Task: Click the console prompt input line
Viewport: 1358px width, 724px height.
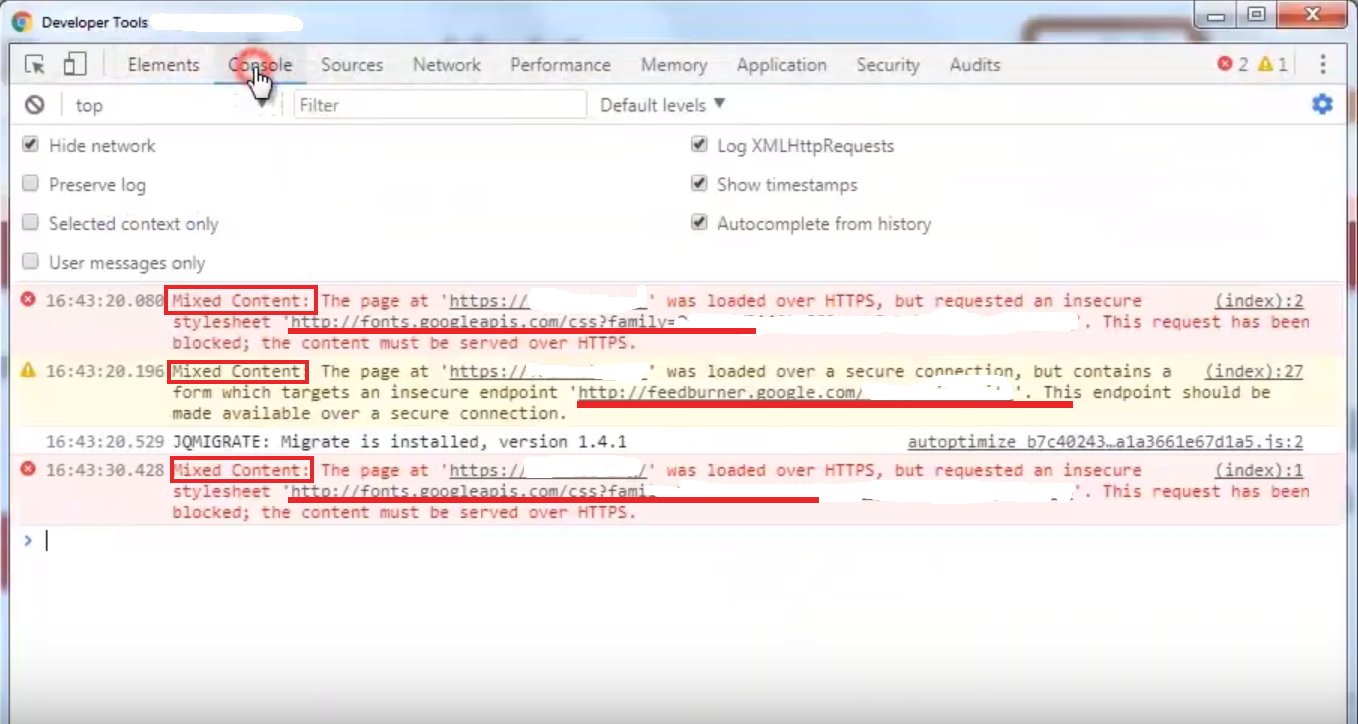Action: click(690, 540)
